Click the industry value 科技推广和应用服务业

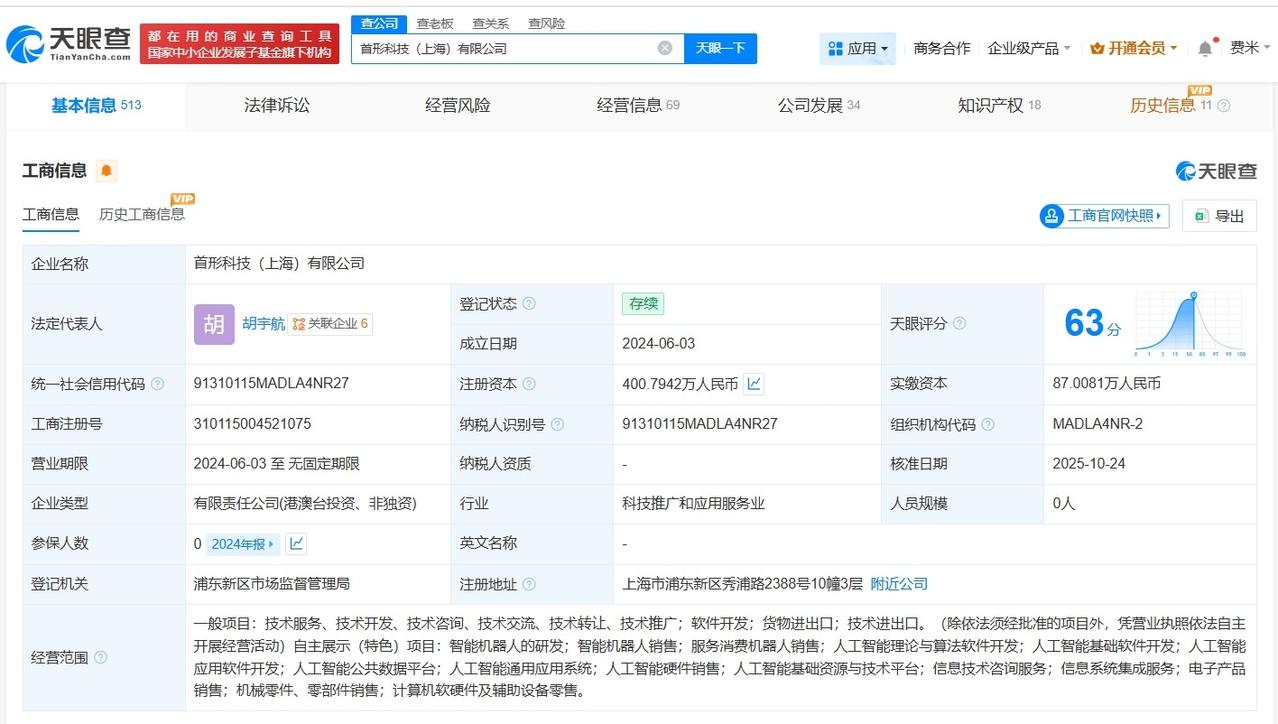coord(693,504)
